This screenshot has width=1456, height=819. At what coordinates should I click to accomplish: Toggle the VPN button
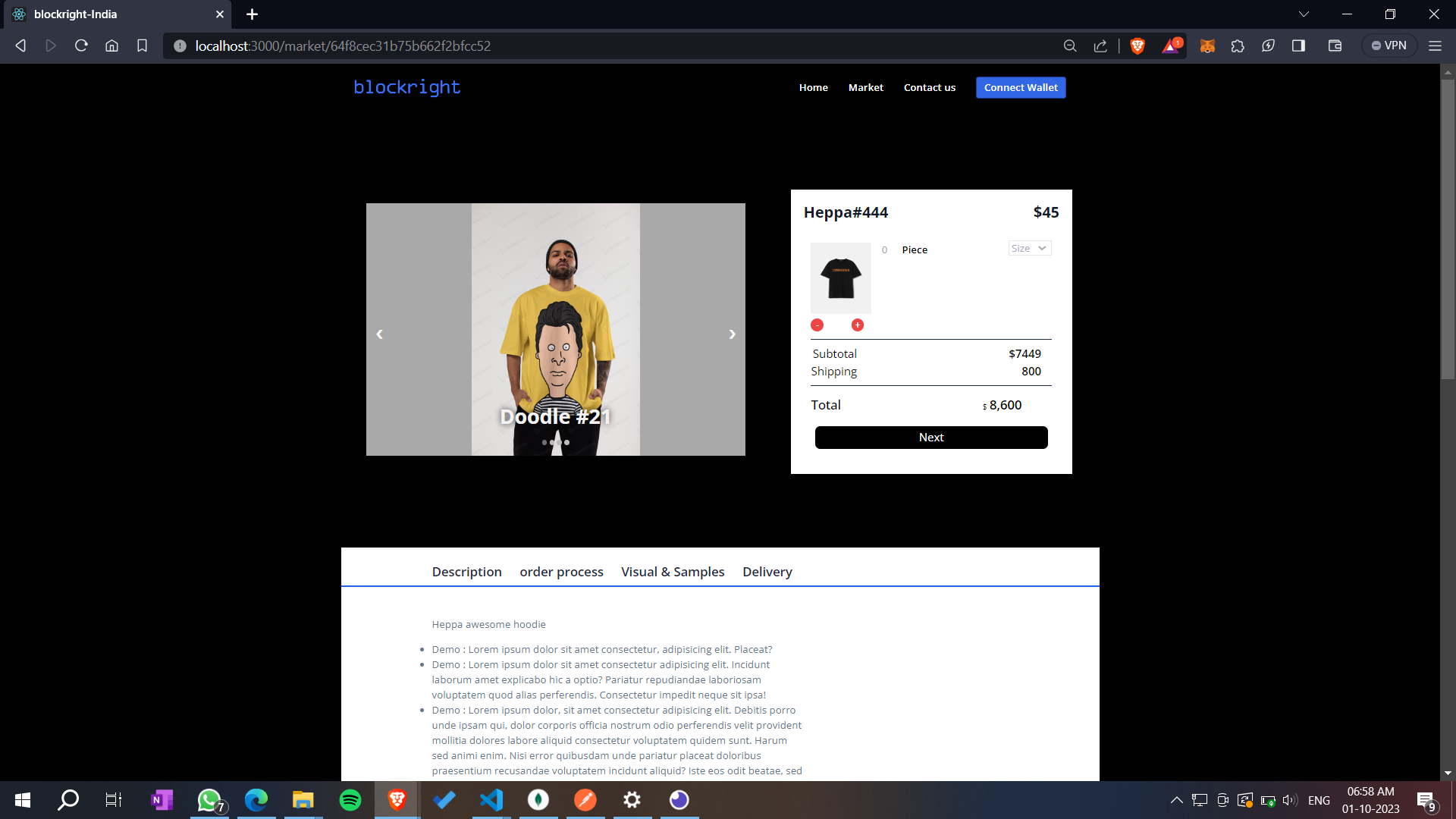[1389, 46]
